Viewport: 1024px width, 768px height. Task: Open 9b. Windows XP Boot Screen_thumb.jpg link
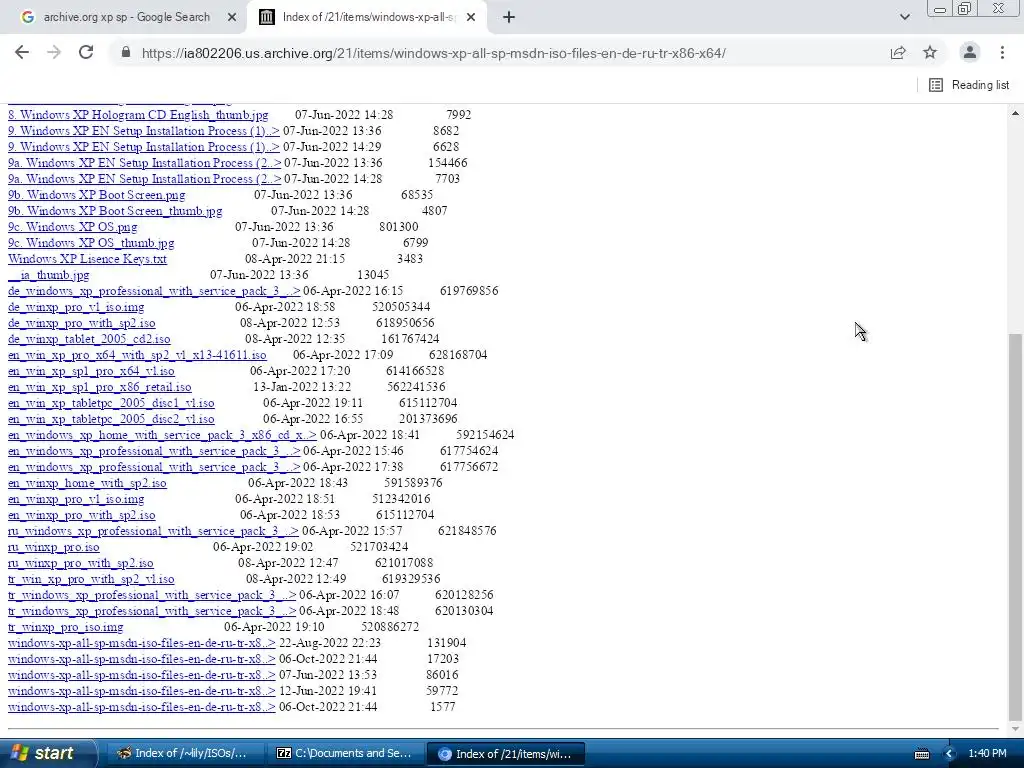115,211
